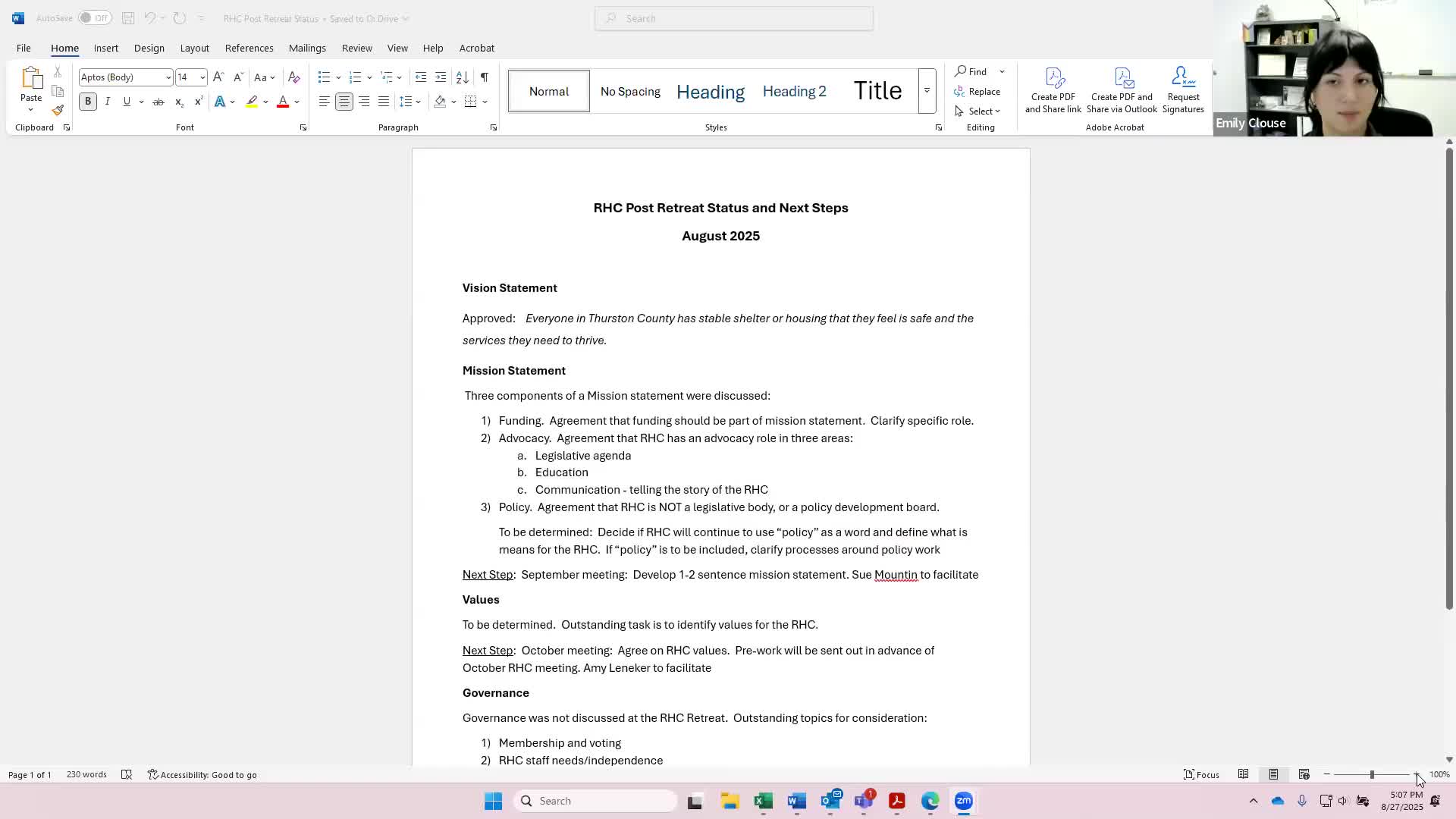This screenshot has height=819, width=1456.
Task: Click the Clear All Formatting icon
Action: pos(294,77)
